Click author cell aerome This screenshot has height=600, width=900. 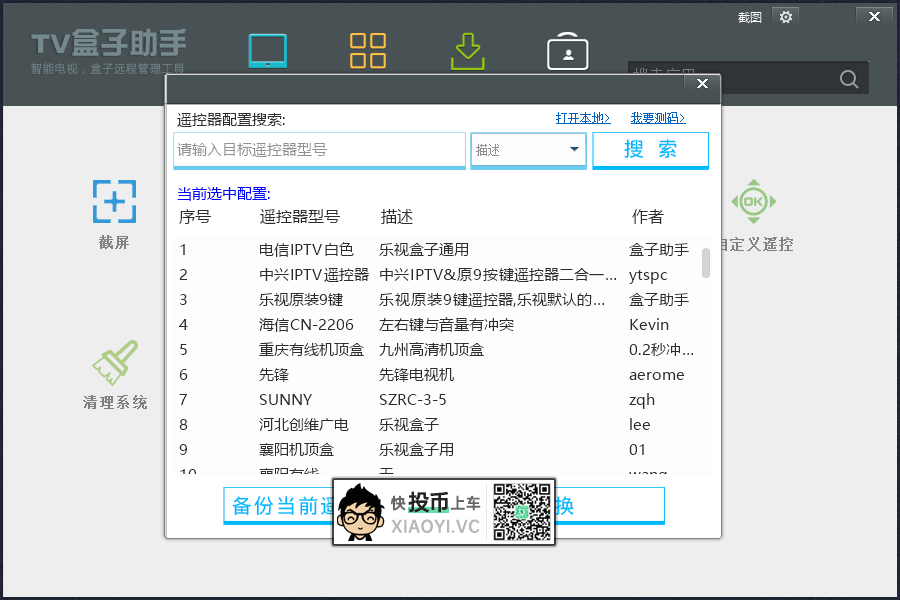click(657, 375)
